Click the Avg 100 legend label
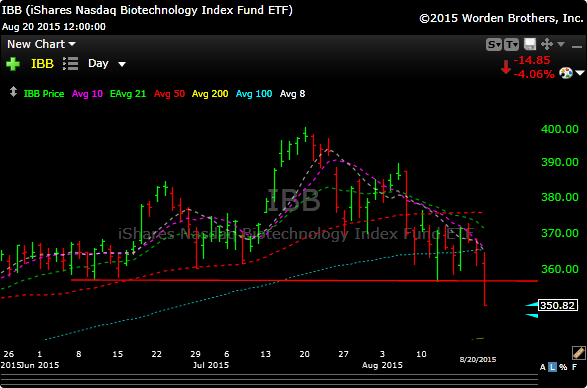The width and height of the screenshot is (587, 388). tap(254, 94)
